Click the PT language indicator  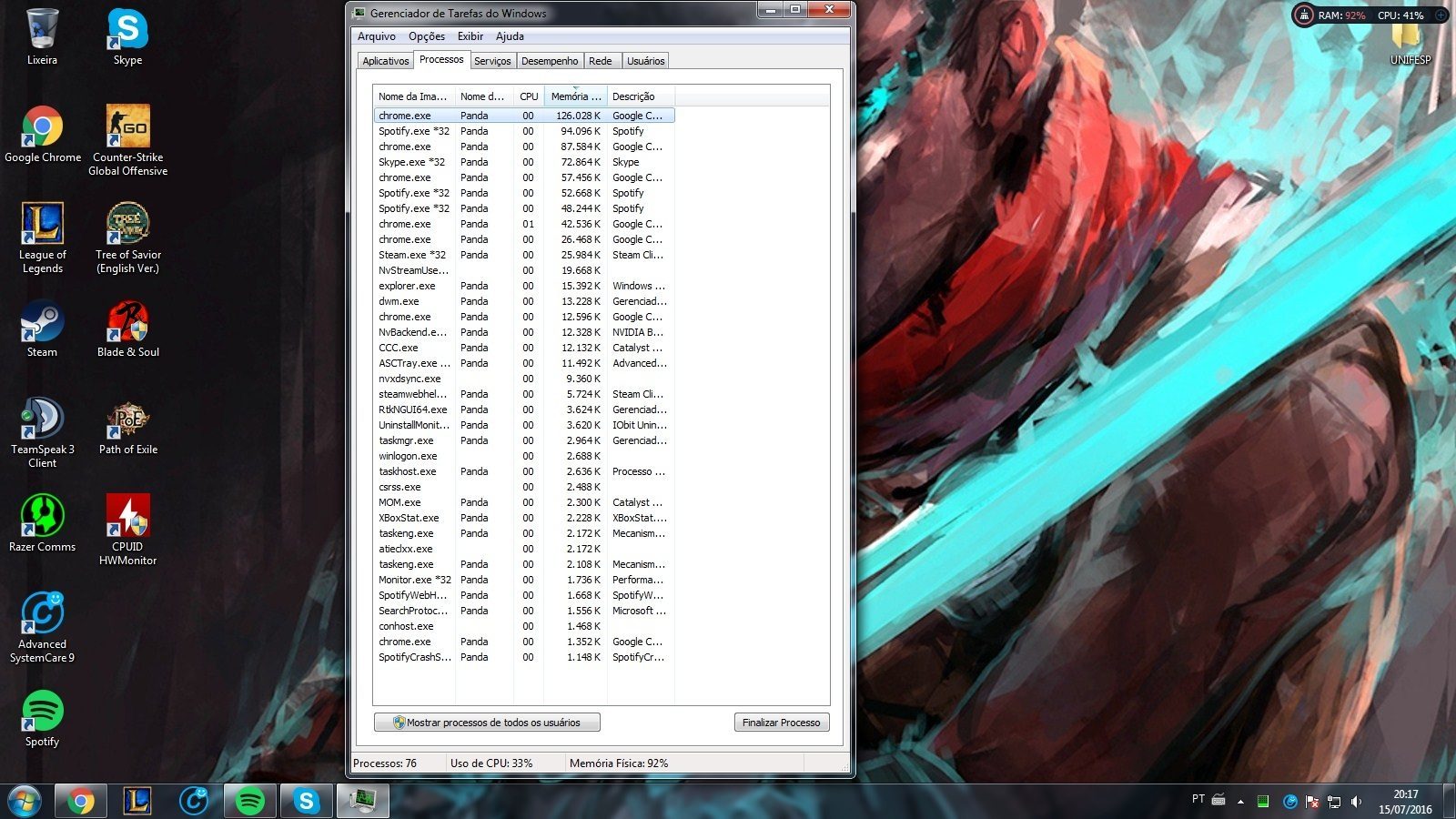coord(1198,799)
